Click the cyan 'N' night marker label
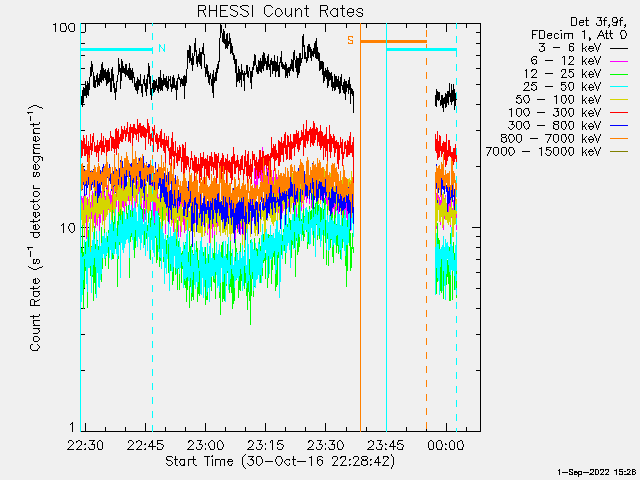Screen dimensions: 640x480 point(162,49)
